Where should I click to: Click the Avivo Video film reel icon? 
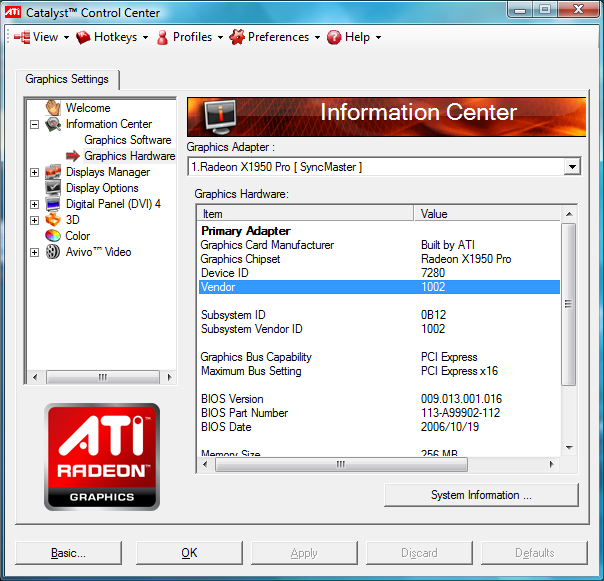point(53,252)
